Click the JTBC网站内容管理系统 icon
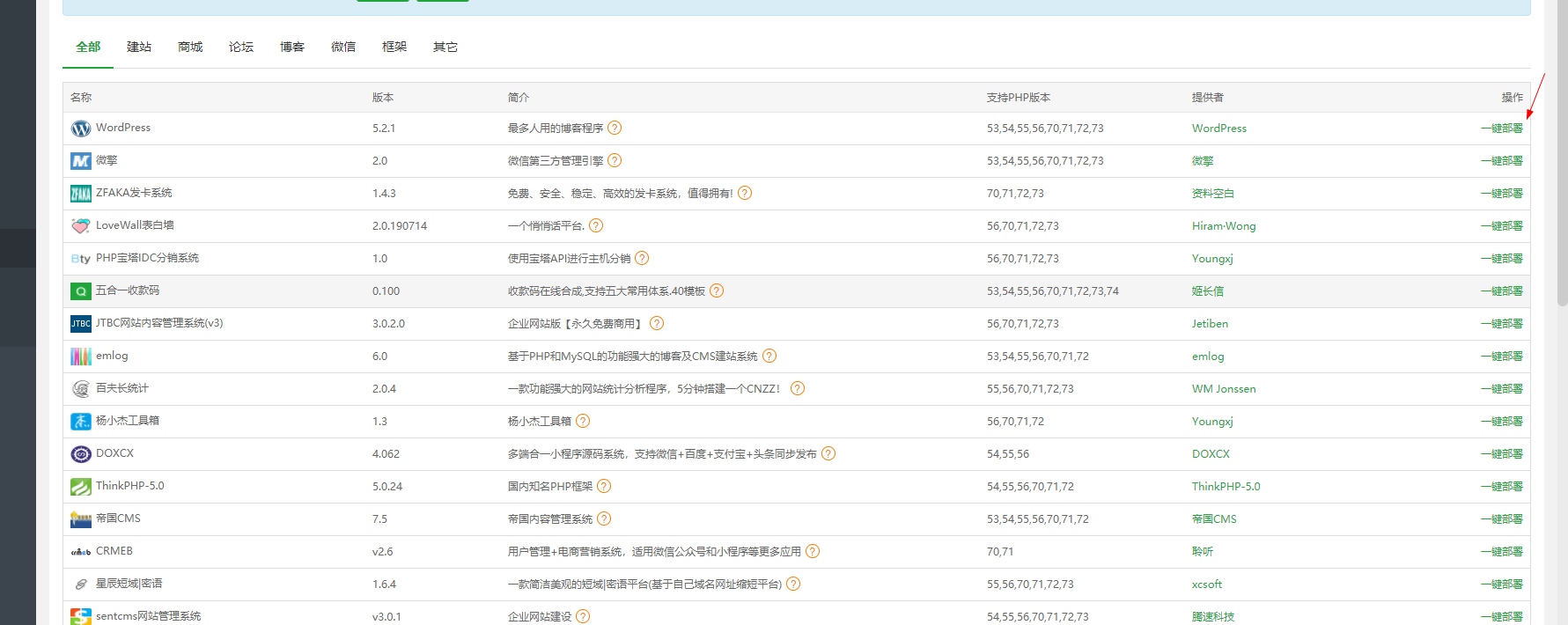 pyautogui.click(x=81, y=324)
